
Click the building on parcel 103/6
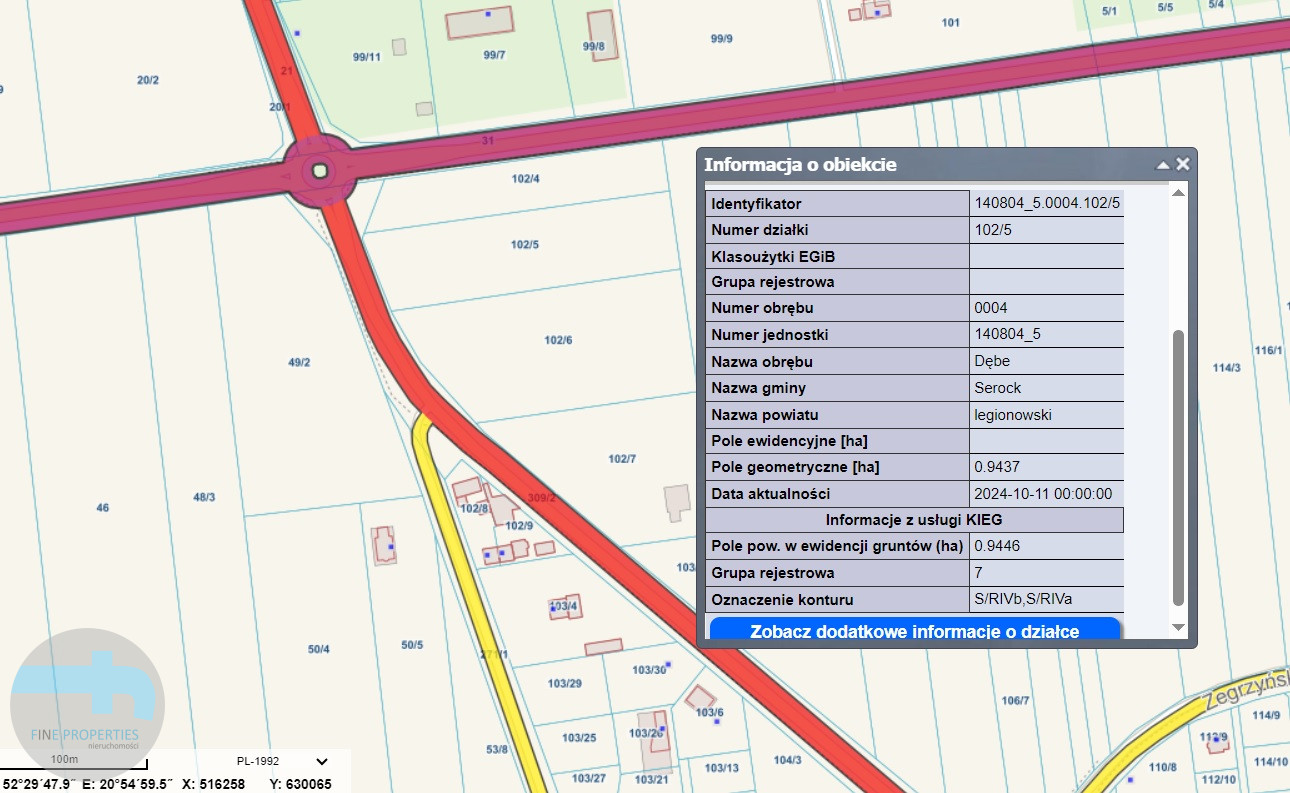click(x=700, y=696)
